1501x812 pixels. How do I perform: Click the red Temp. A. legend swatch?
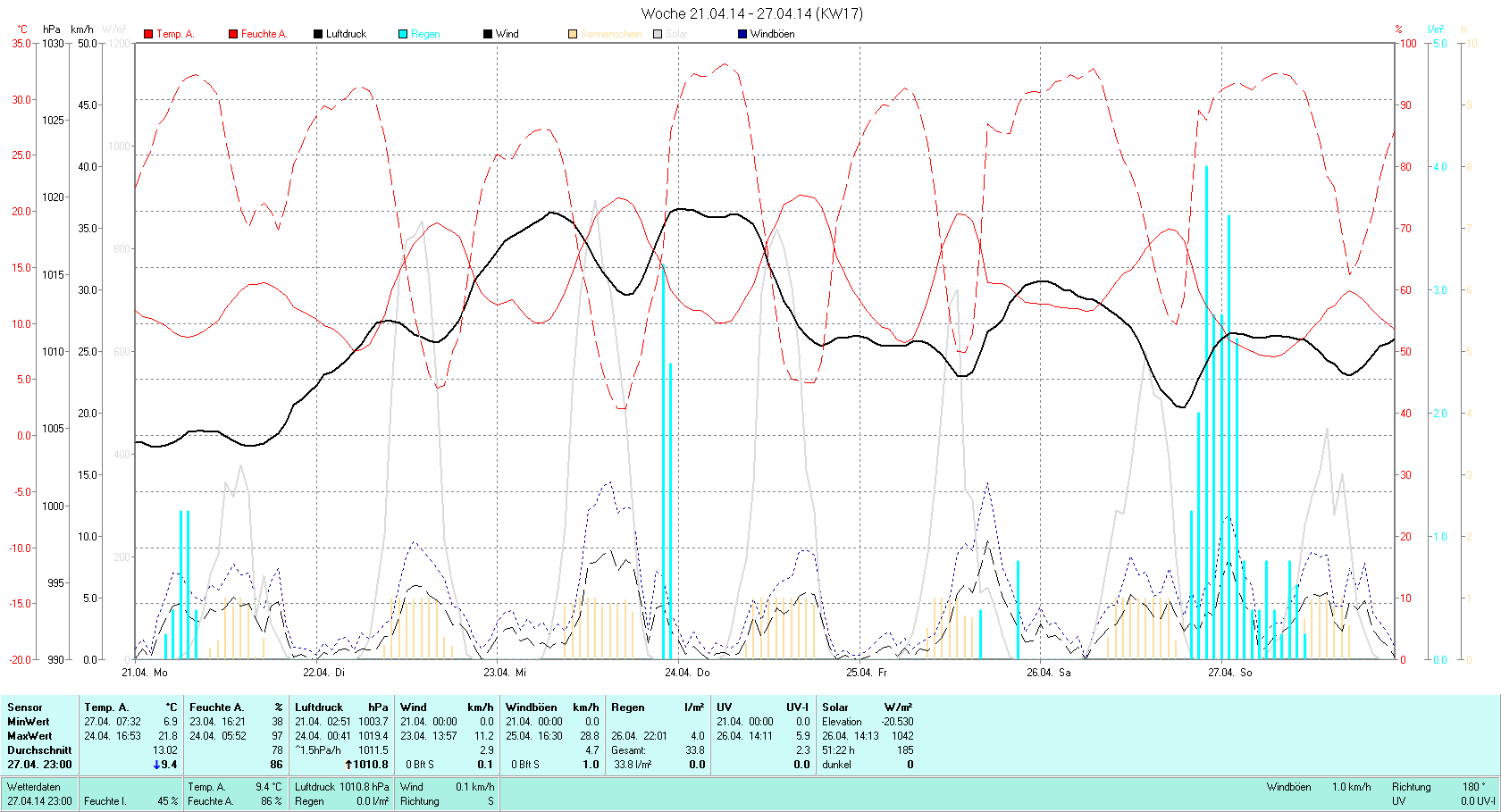coord(148,34)
